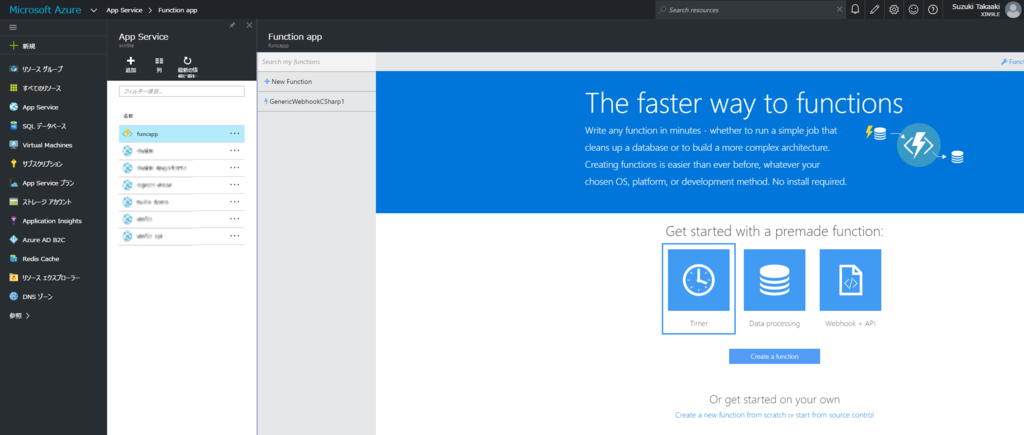The image size is (1024, 435).
Task: Open the ellipsis menu of the sixth app row
Action: point(234,218)
